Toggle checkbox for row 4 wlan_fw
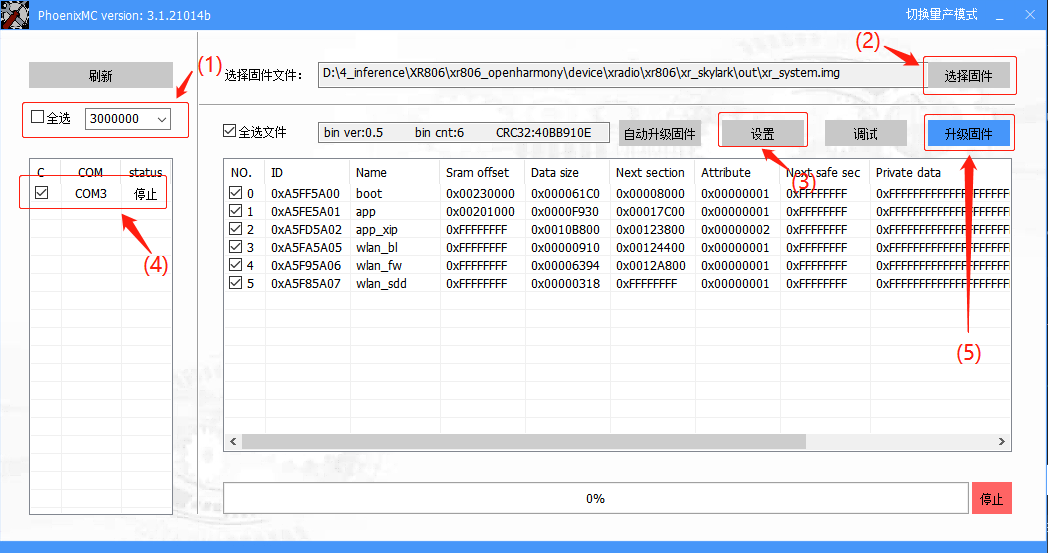Screen dimensions: 1048x553 (x=235, y=265)
